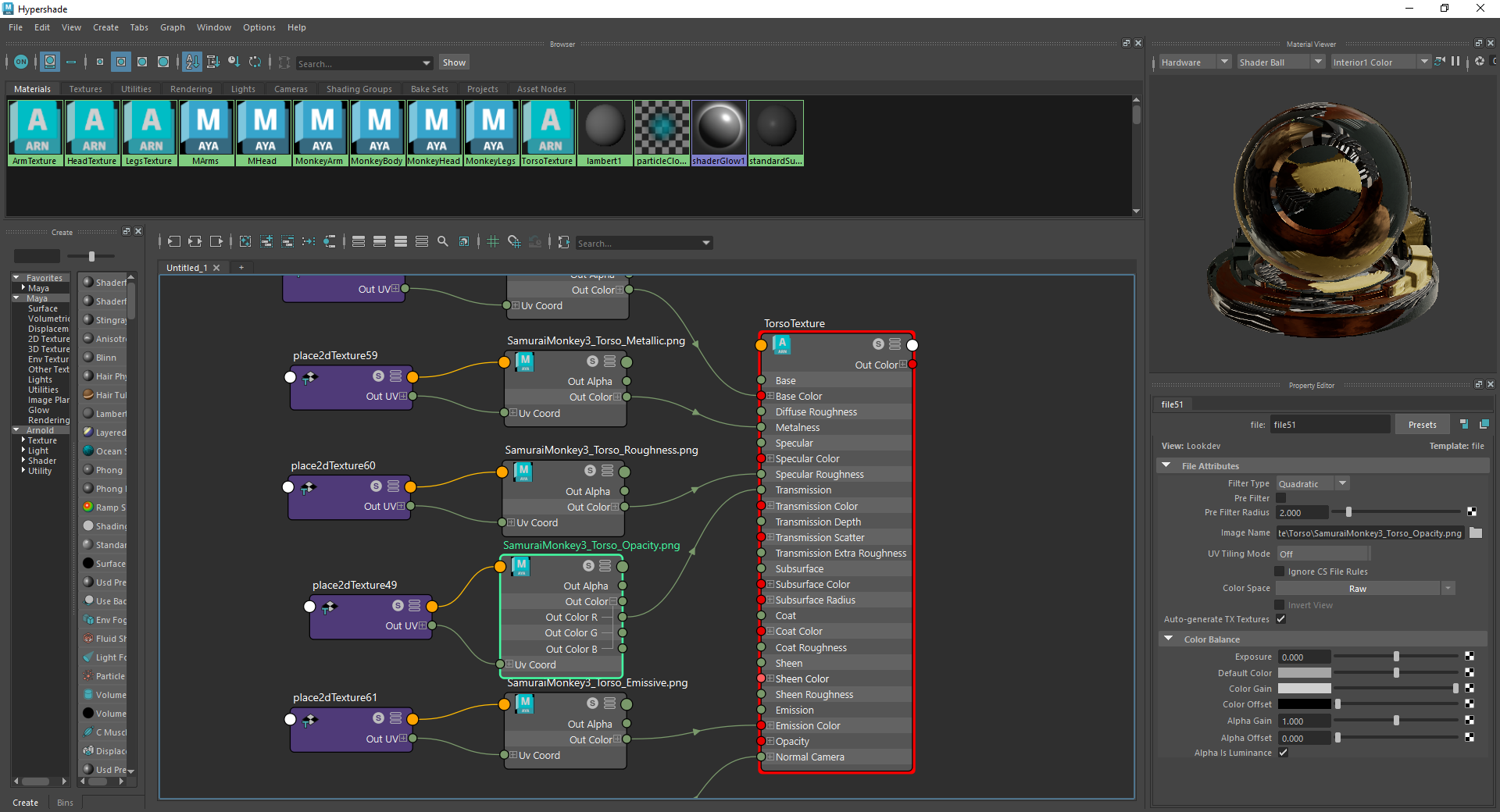Switch to the Textures tab in the Browser
The width and height of the screenshot is (1500, 812).
pos(86,88)
